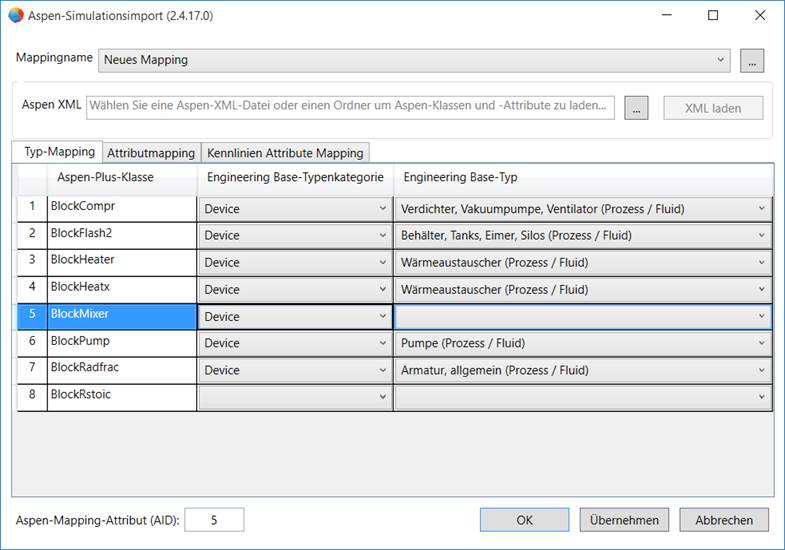
Task: Click the Abbrechen button
Action: pyautogui.click(x=723, y=520)
